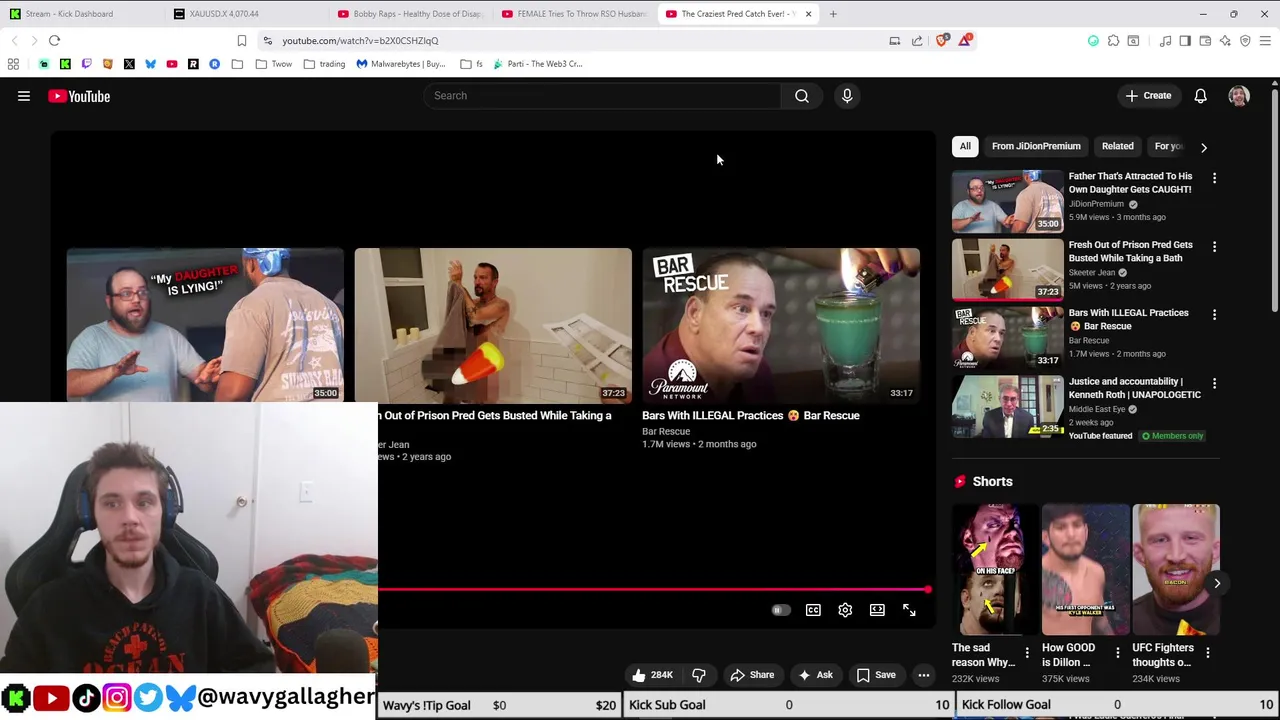Viewport: 1280px width, 720px height.
Task: Toggle closed captions on the player
Action: coord(813,610)
